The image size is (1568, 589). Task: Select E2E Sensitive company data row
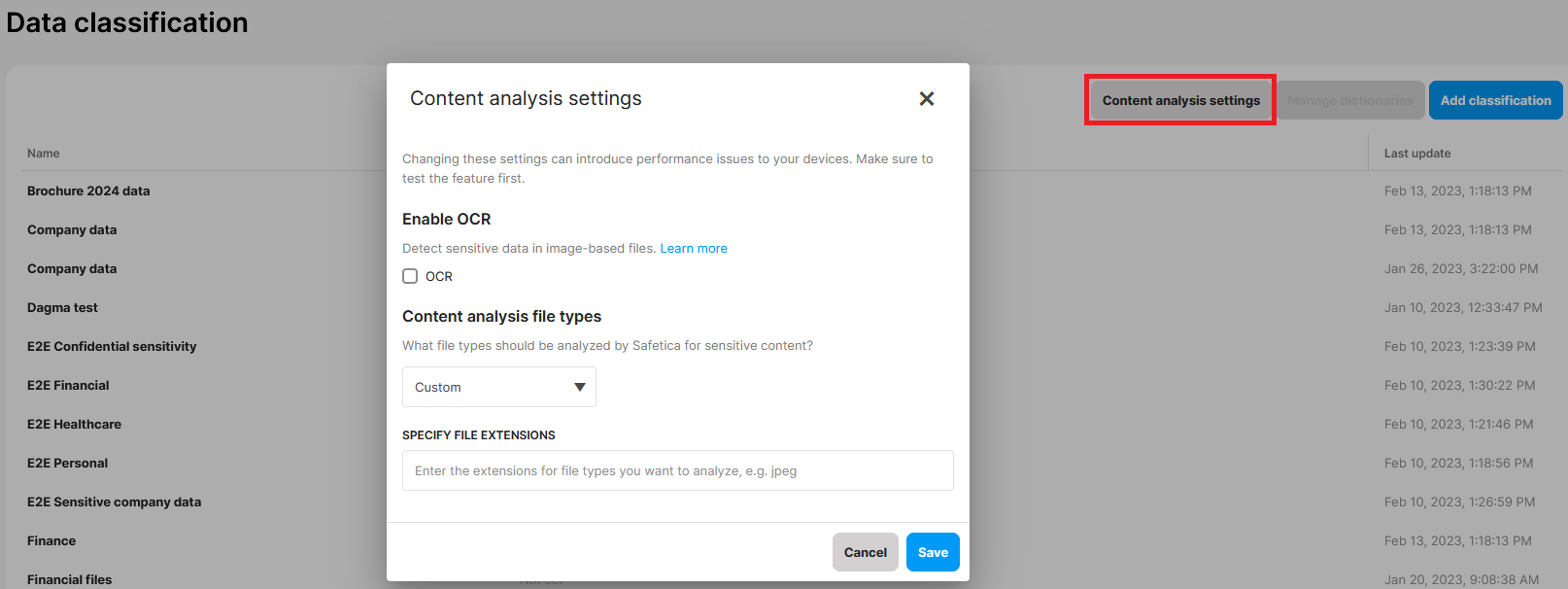[114, 502]
